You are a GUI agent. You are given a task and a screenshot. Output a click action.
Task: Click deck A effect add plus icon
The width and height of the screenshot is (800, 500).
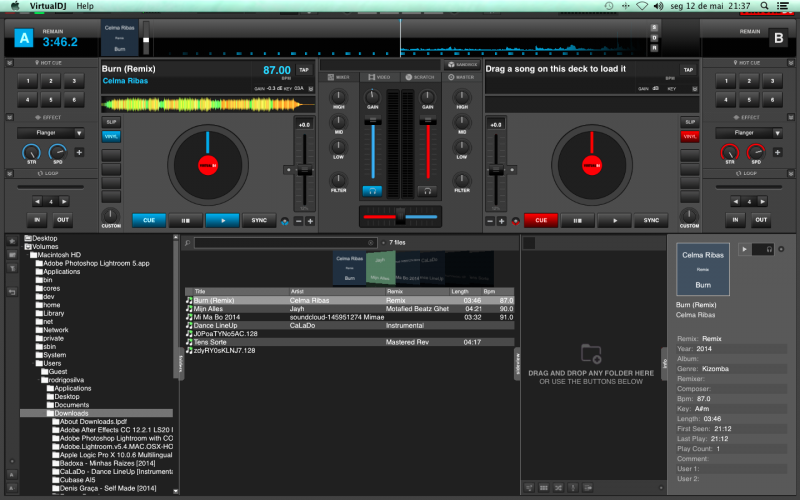pos(79,152)
